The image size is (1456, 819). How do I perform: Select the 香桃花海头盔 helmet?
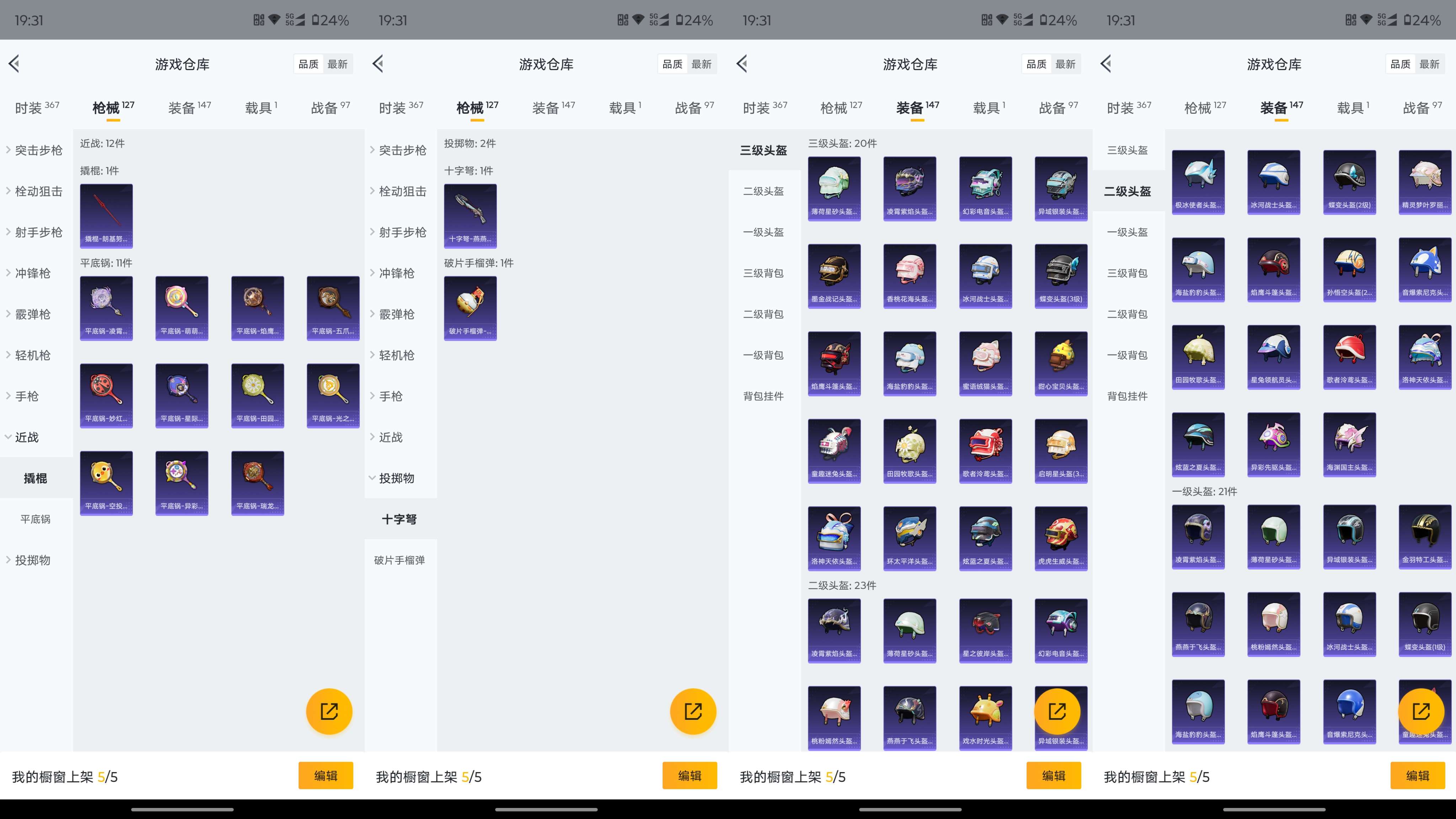910,277
